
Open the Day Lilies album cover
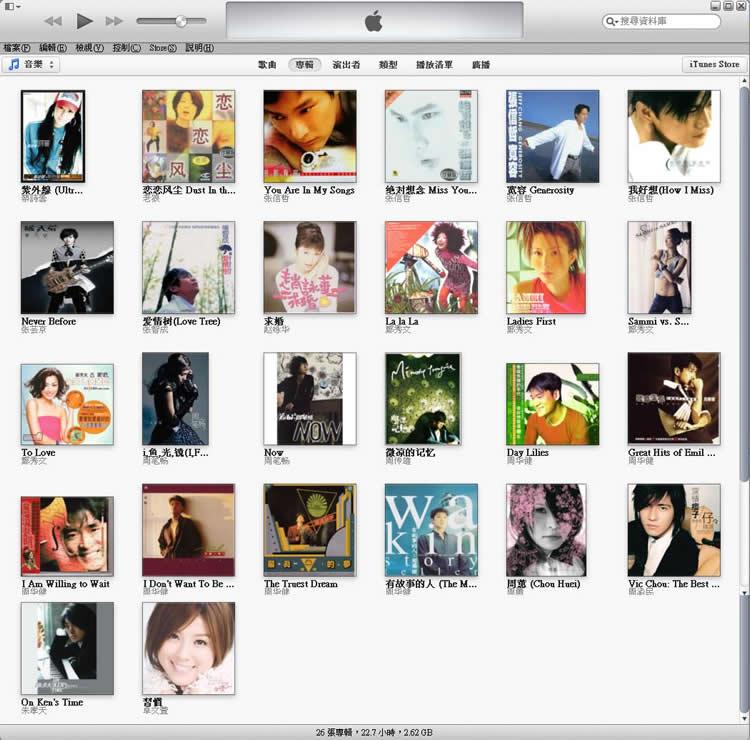552,404
